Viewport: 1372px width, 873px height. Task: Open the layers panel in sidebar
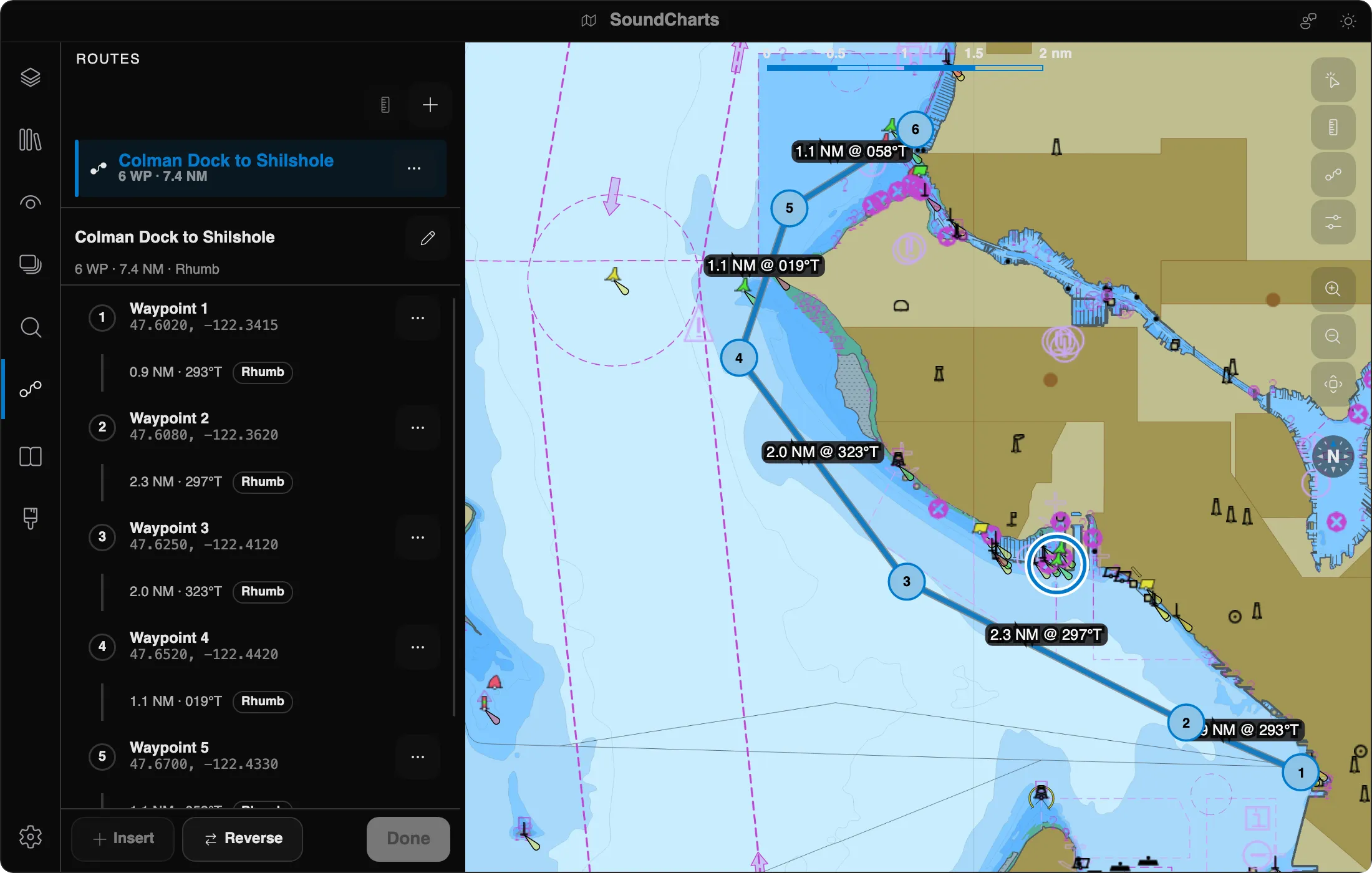pos(30,77)
